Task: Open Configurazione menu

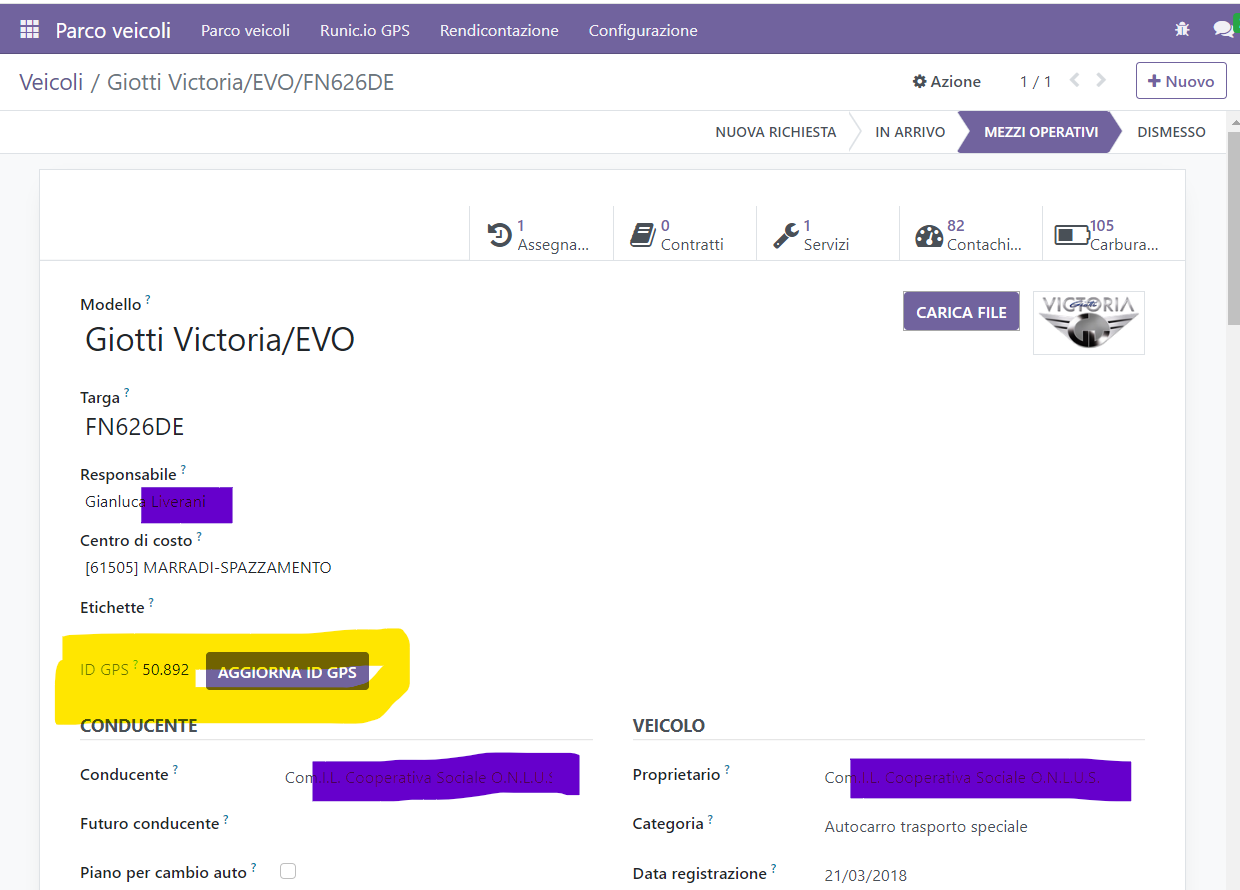Action: click(643, 30)
